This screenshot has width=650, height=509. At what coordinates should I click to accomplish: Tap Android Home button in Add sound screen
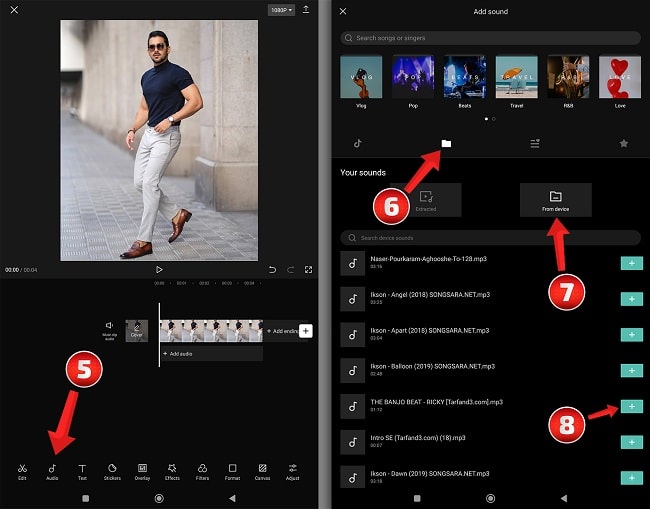(x=490, y=498)
